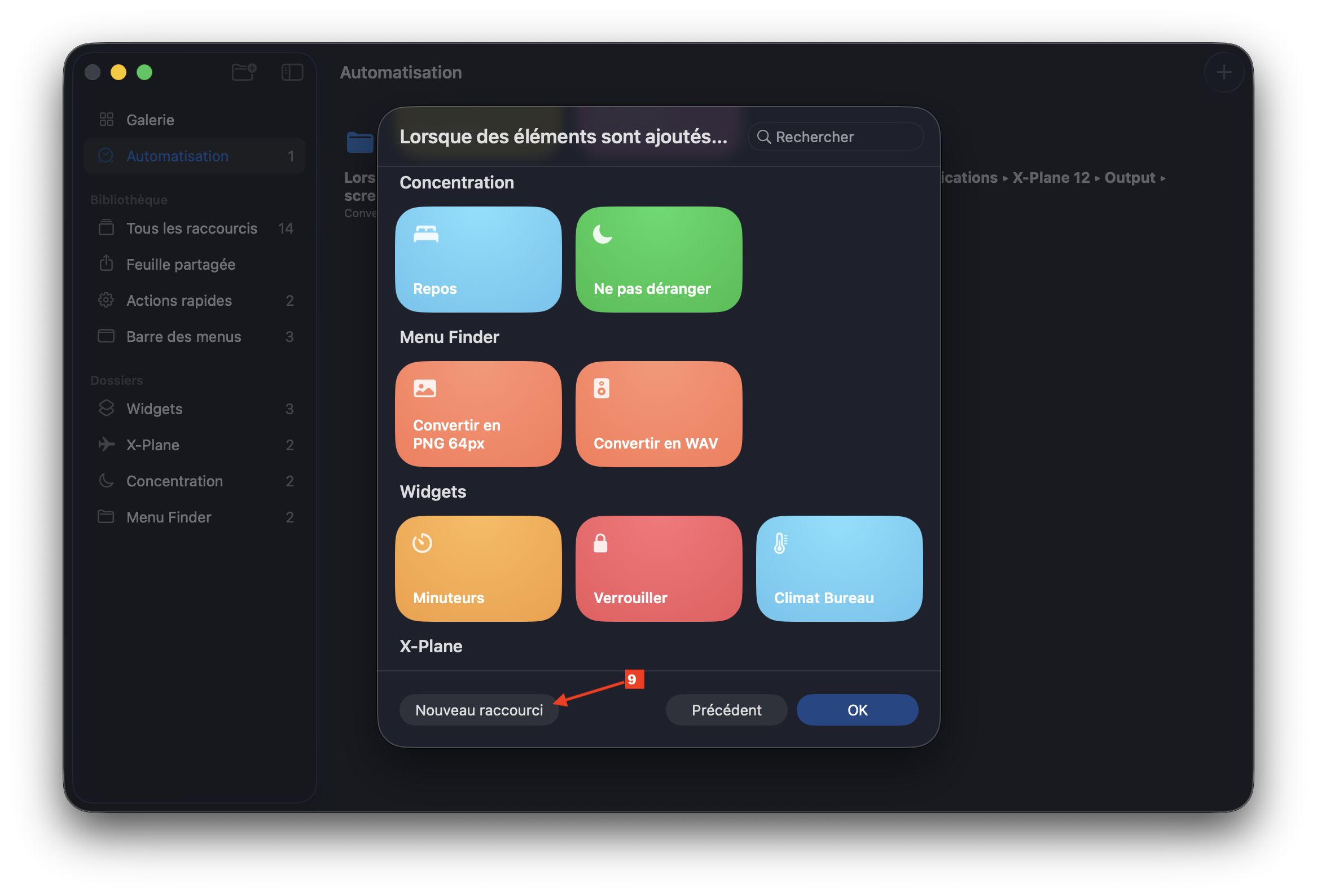The height and width of the screenshot is (896, 1317).
Task: Select the Convertir en WAV tile
Action: coord(658,414)
